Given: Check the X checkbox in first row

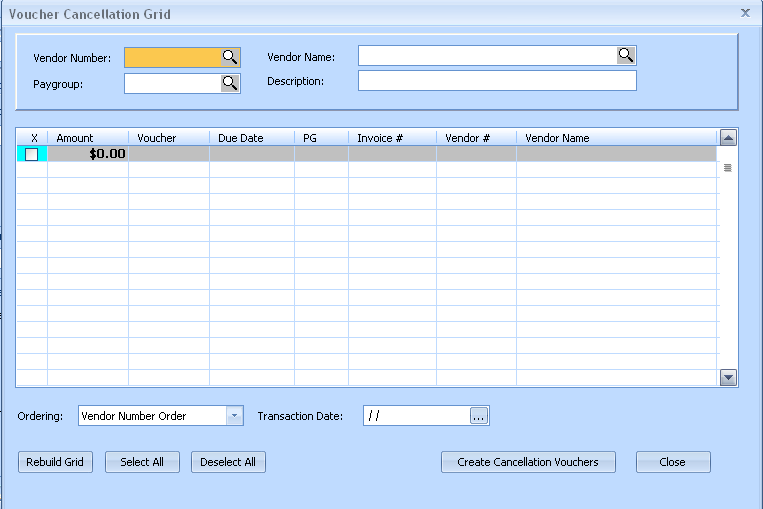Looking at the screenshot, I should [x=32, y=154].
